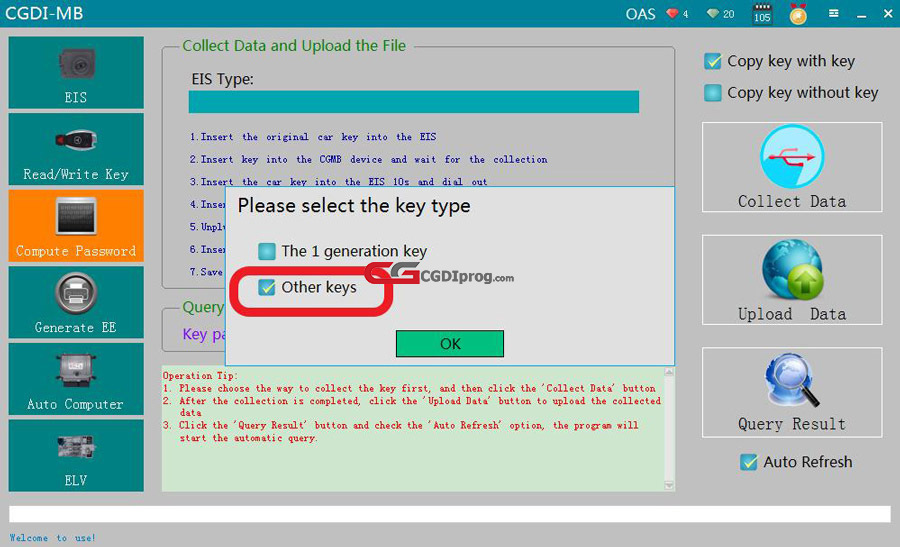Screen dimensions: 900x547
Task: Check 'The 1 generation key' option
Action: click(267, 251)
